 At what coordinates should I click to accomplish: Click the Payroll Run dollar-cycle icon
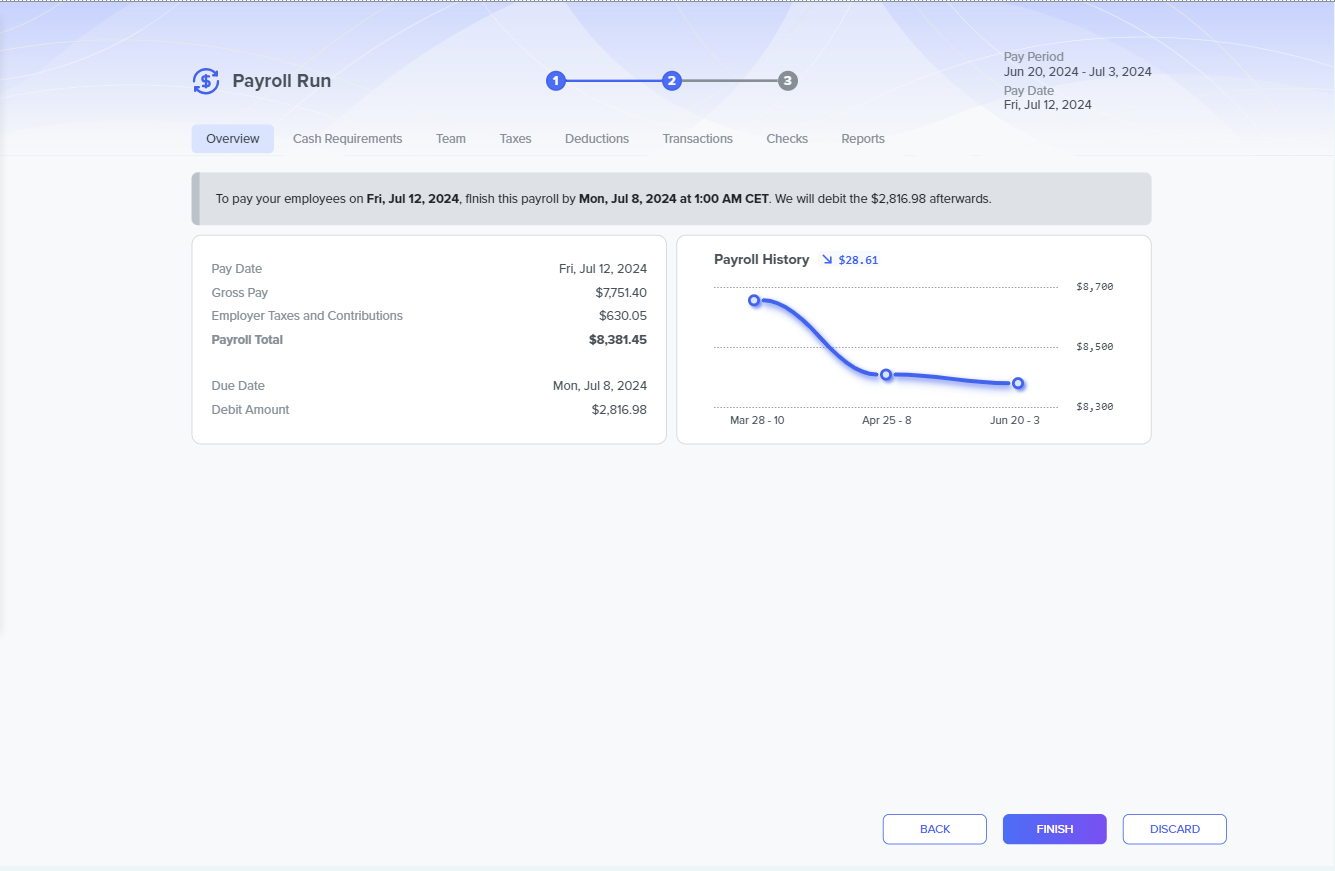206,81
